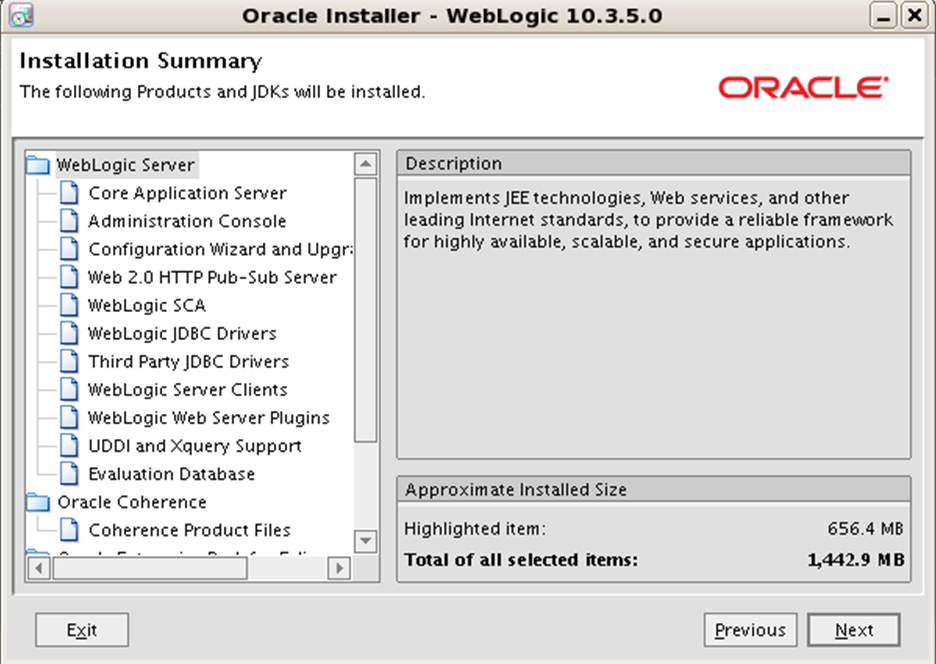Image resolution: width=936 pixels, height=664 pixels.
Task: Click the vertical scrollbar thumb in tree
Action: click(365, 310)
